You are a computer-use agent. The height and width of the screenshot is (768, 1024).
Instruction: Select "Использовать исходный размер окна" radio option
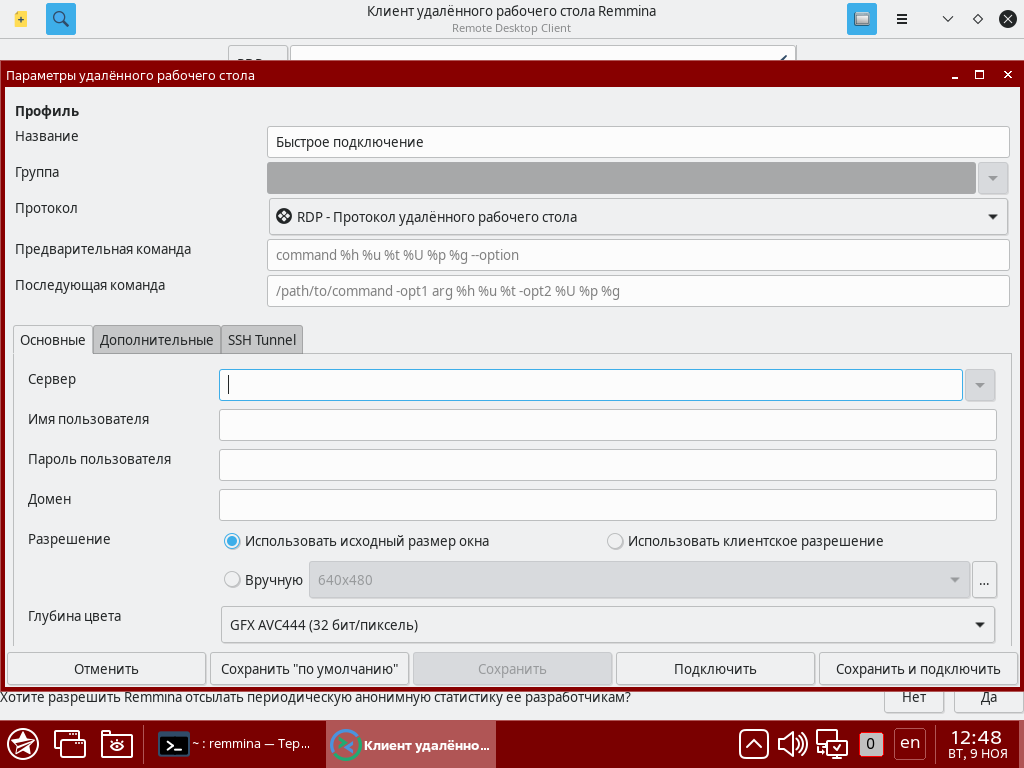click(232, 541)
